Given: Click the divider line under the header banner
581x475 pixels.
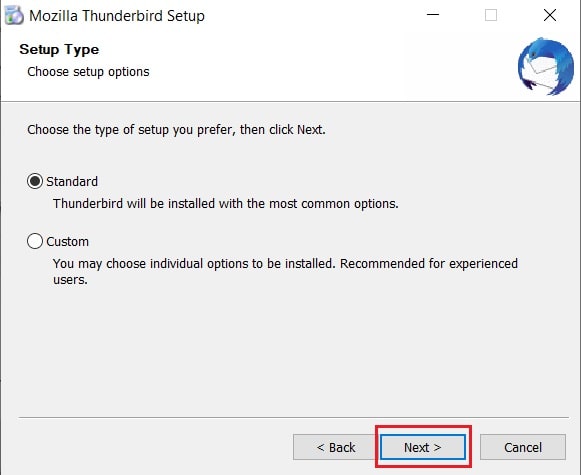Looking at the screenshot, I should point(290,101).
